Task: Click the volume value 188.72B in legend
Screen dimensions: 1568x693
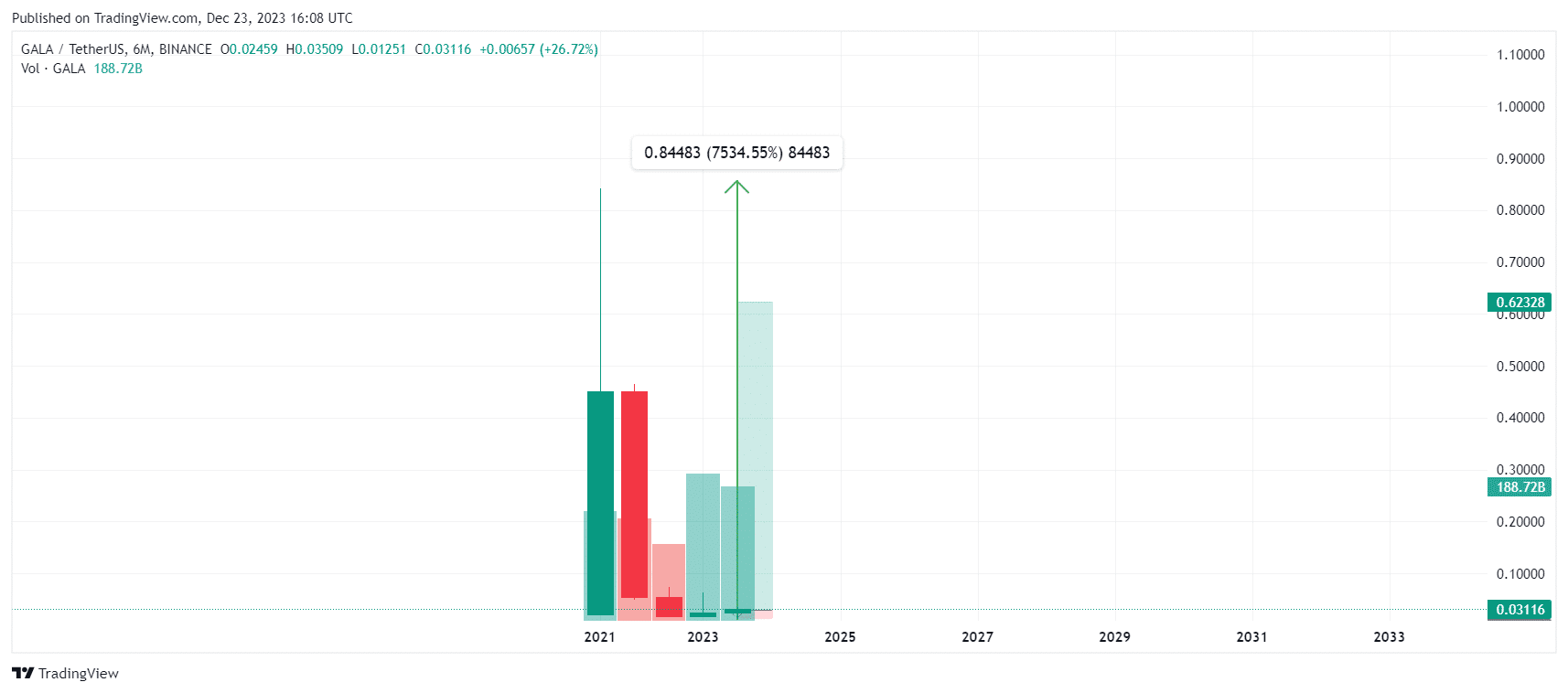Action: point(118,69)
